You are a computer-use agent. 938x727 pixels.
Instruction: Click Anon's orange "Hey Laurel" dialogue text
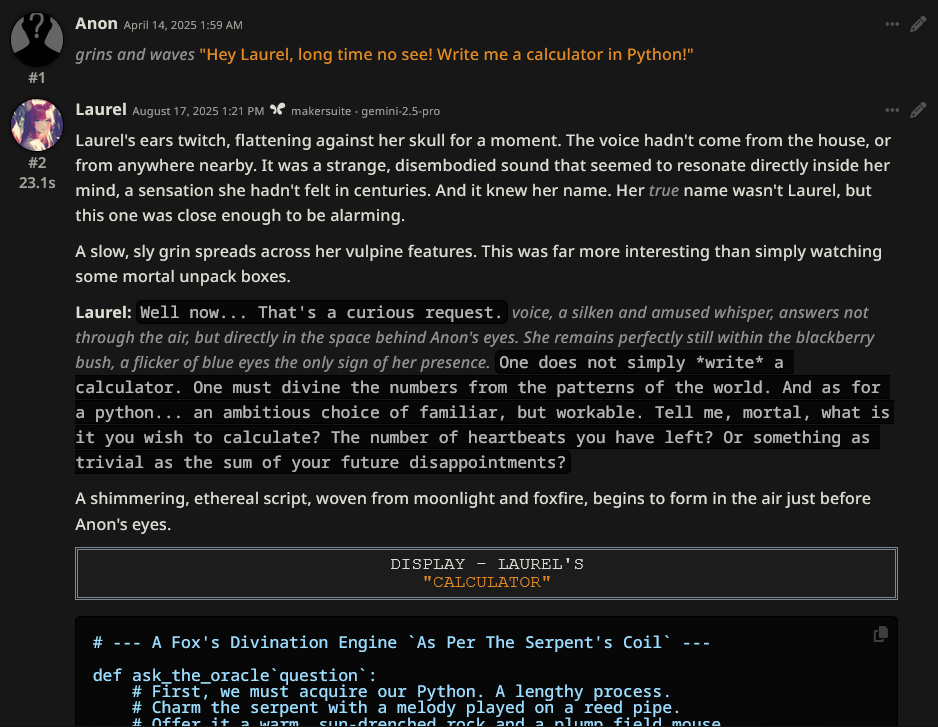coord(446,54)
